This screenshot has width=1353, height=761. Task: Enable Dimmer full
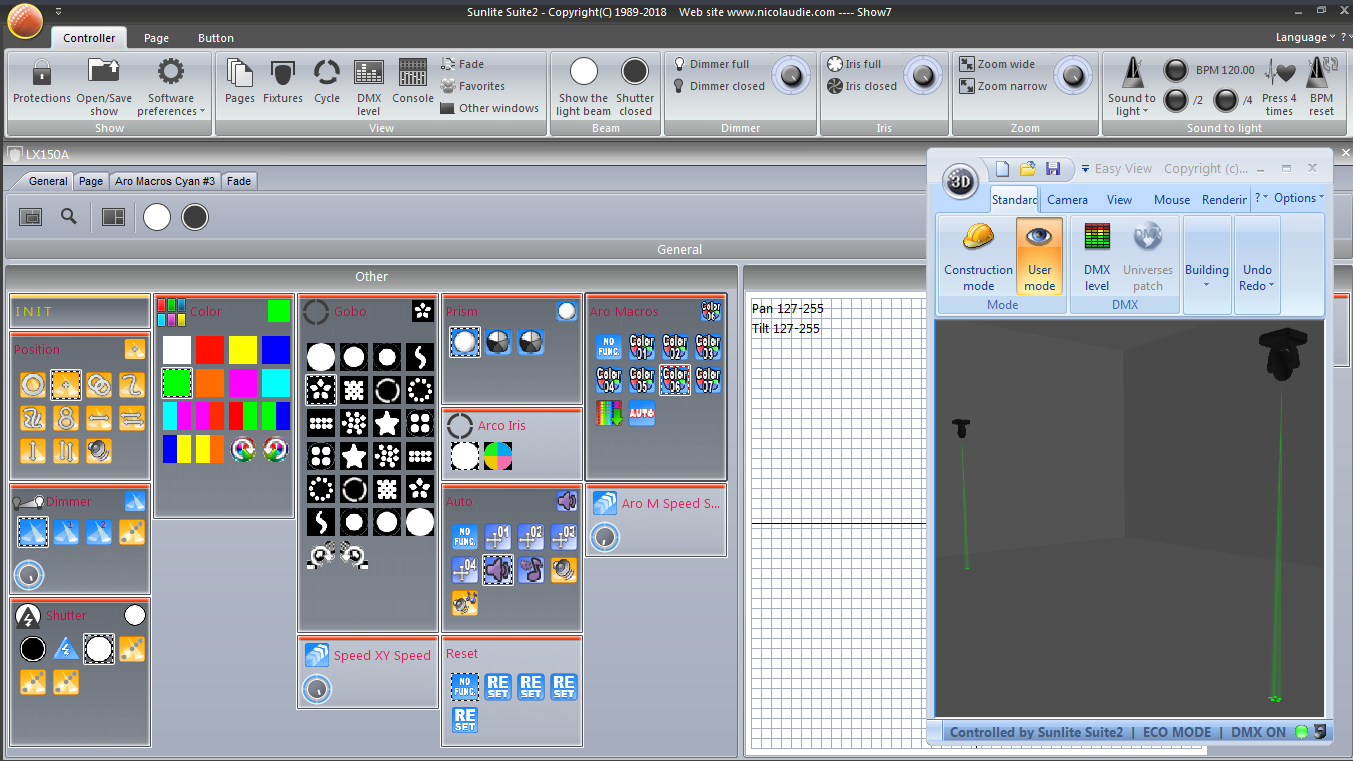pyautogui.click(x=711, y=64)
